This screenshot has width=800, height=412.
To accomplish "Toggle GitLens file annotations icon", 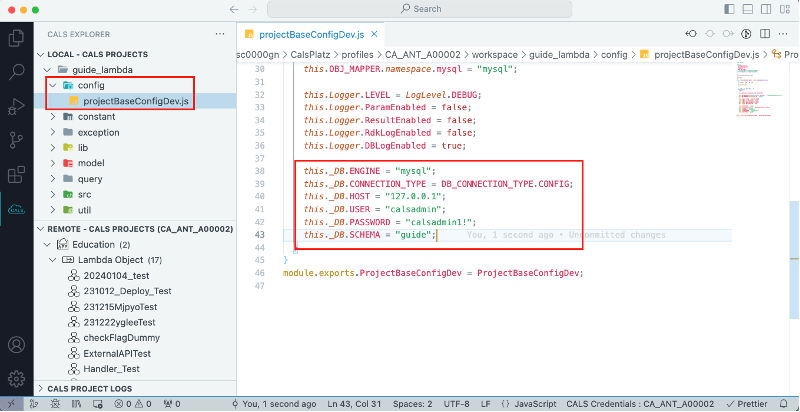I will pyautogui.click(x=746, y=34).
